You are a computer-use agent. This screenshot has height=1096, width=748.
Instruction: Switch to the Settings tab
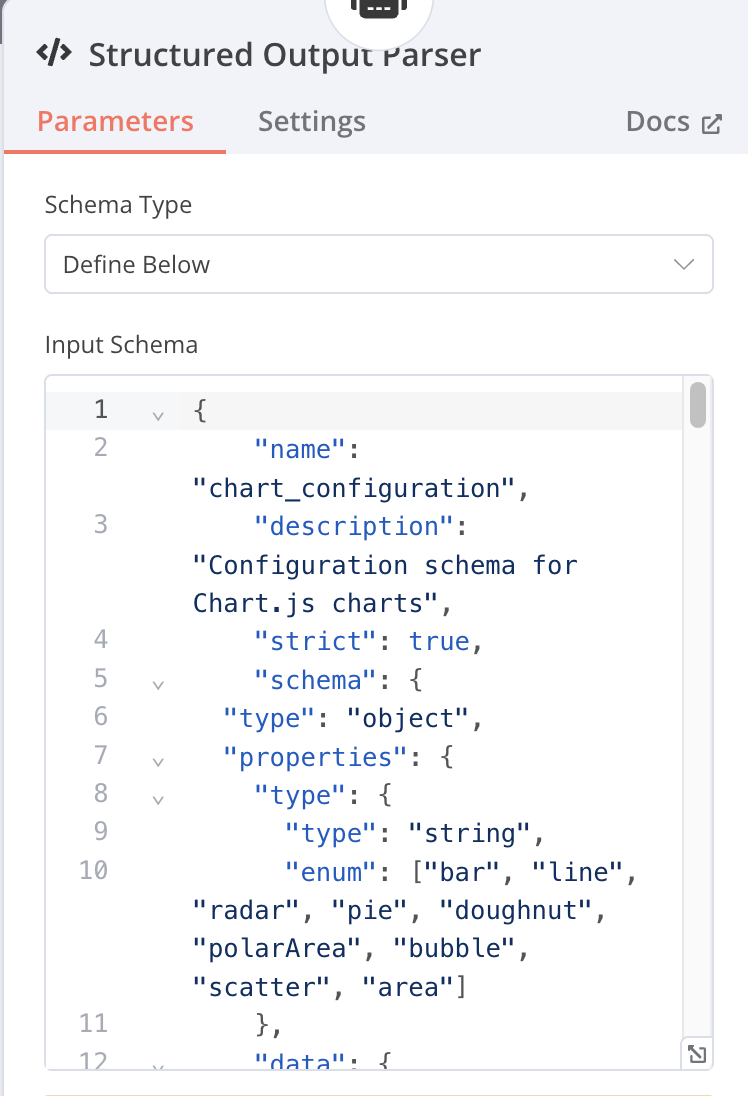click(311, 122)
